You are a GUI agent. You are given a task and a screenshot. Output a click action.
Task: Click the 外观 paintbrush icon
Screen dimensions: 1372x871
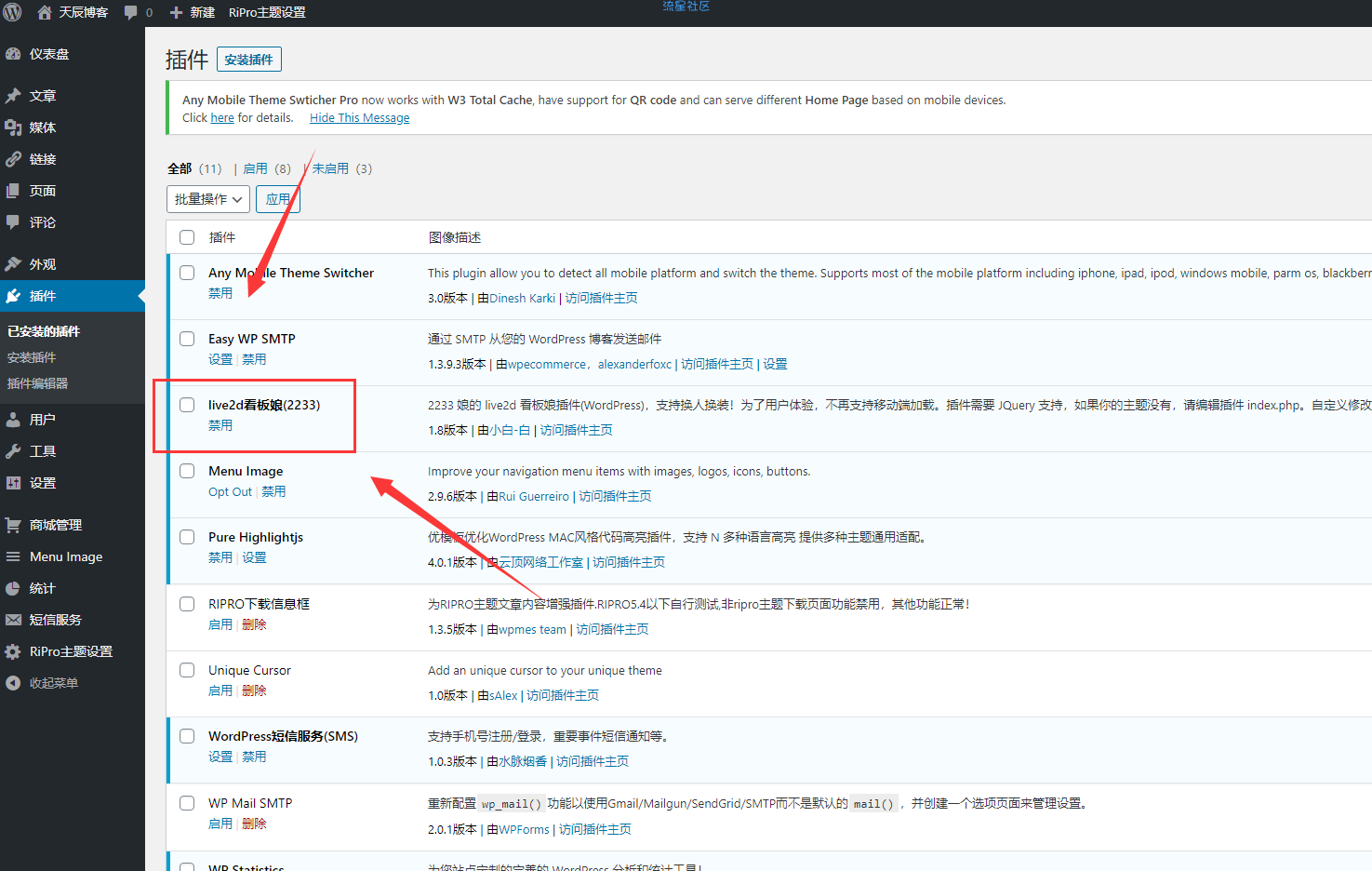[13, 264]
